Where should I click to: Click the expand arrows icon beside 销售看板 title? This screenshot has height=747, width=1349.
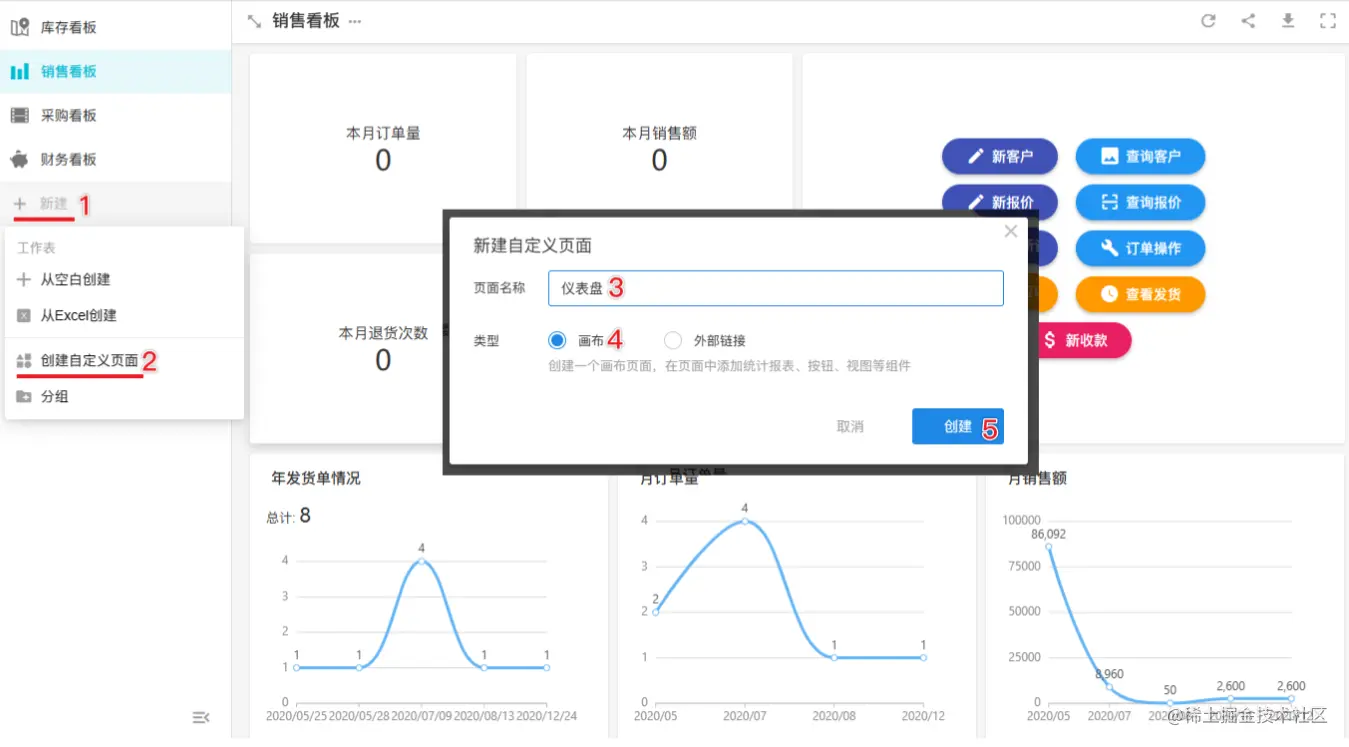coord(254,21)
